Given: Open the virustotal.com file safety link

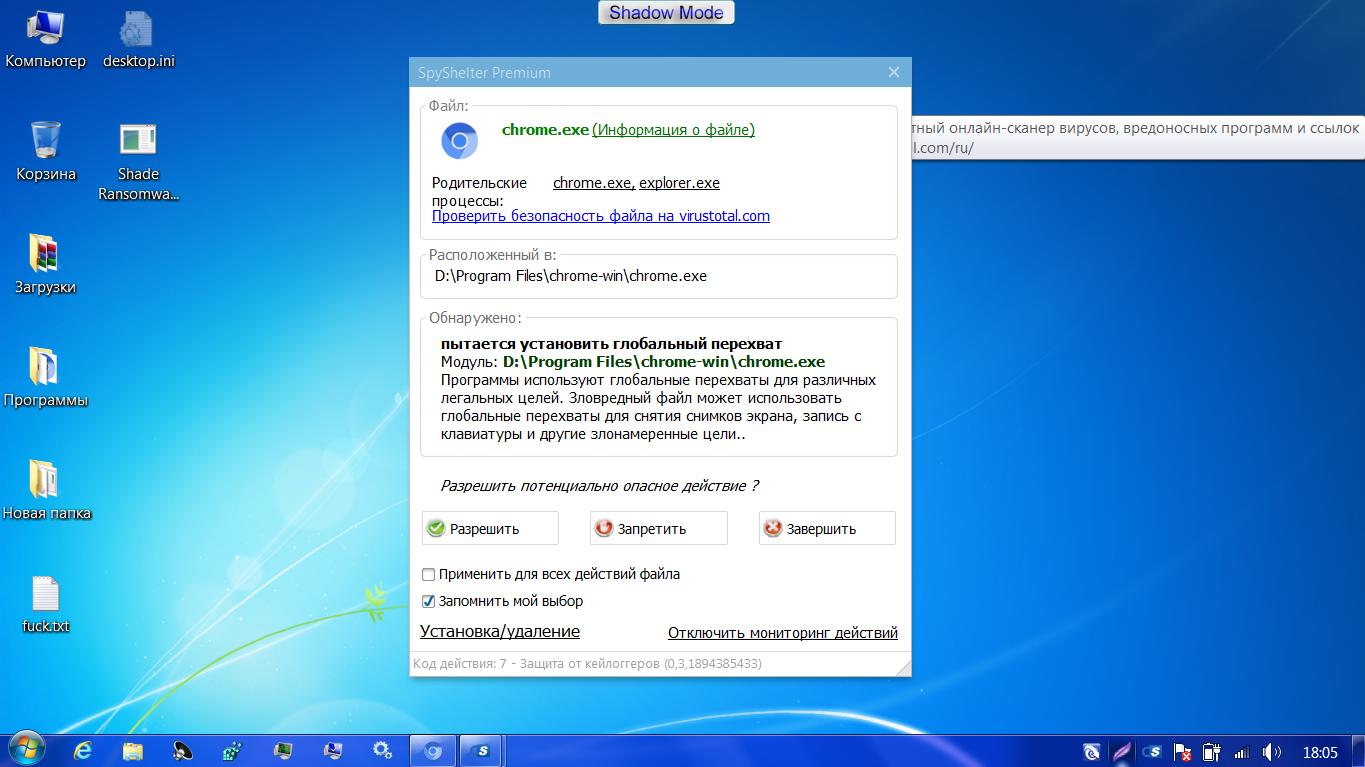Looking at the screenshot, I should point(600,216).
